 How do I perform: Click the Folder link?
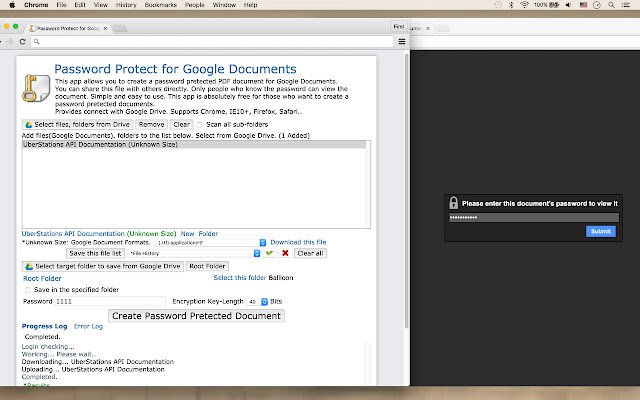(x=208, y=233)
